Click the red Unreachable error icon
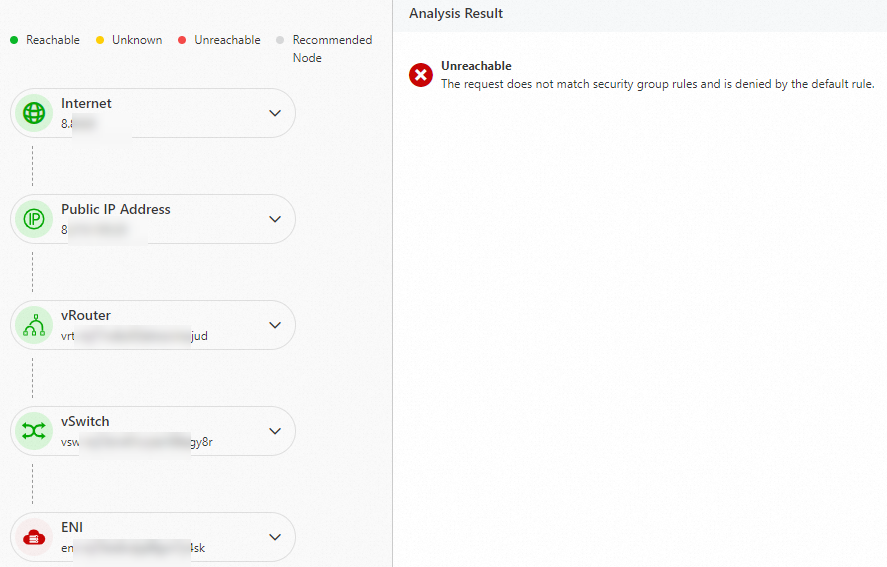The height and width of the screenshot is (567, 887). coord(421,75)
